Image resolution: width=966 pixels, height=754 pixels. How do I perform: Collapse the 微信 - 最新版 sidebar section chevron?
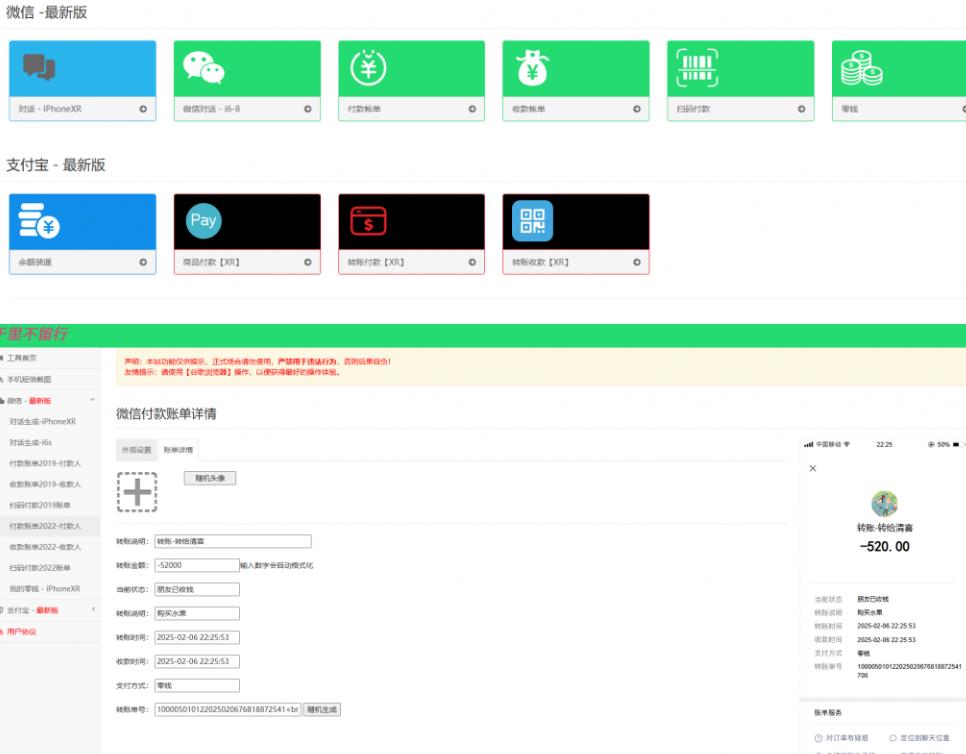(x=92, y=400)
